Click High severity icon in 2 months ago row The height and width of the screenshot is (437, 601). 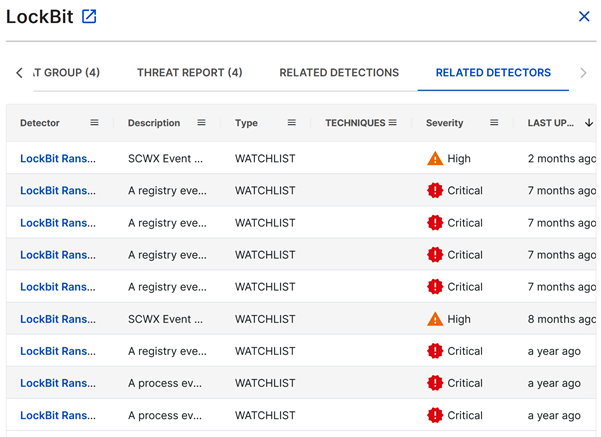point(435,158)
